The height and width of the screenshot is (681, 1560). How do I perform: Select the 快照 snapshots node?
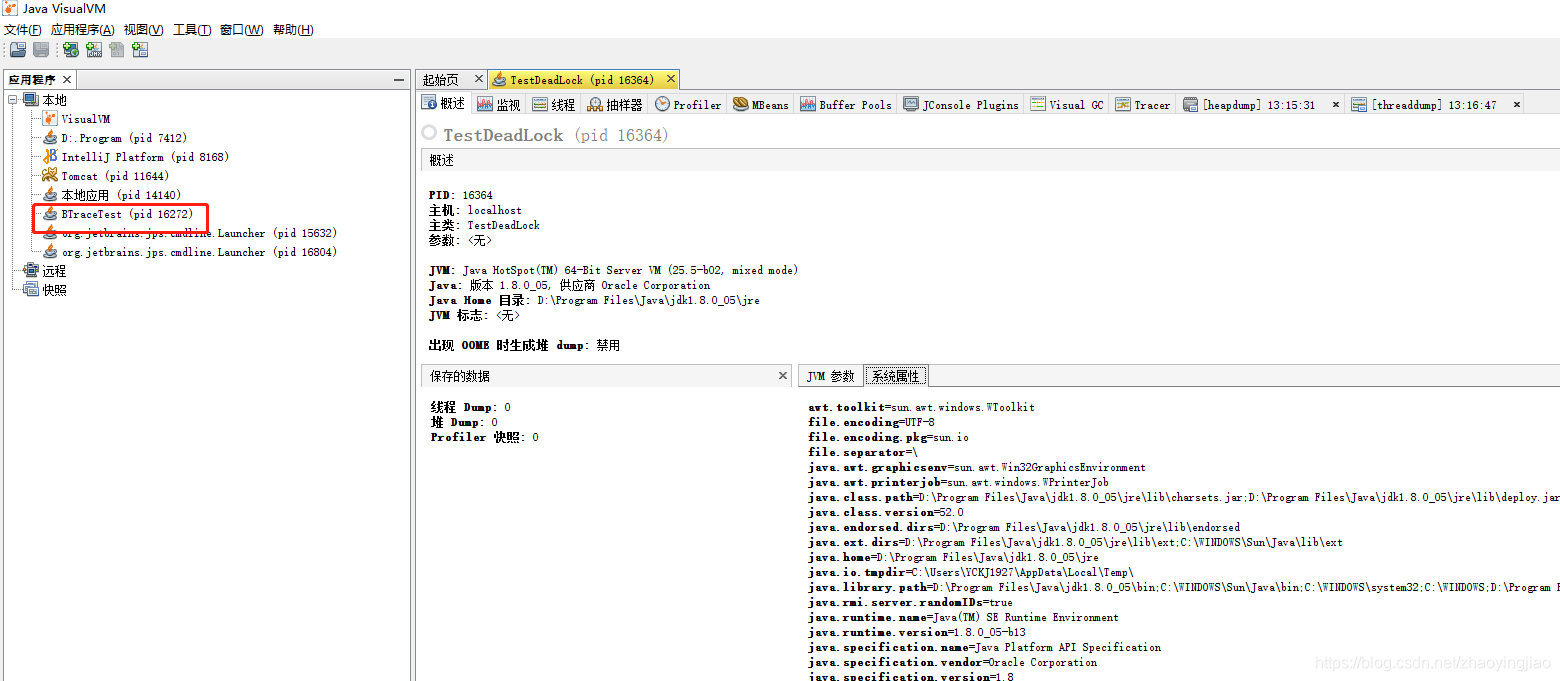54,290
